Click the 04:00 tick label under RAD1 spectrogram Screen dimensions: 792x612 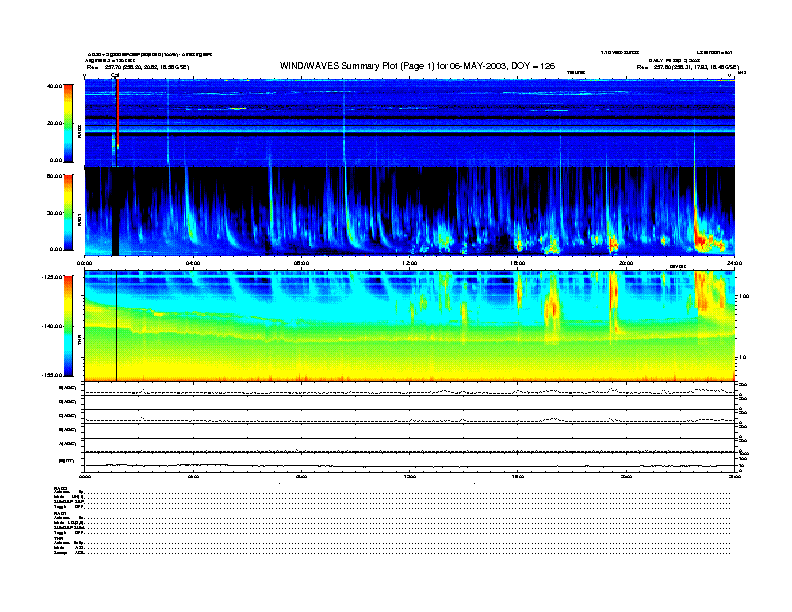pos(193,263)
